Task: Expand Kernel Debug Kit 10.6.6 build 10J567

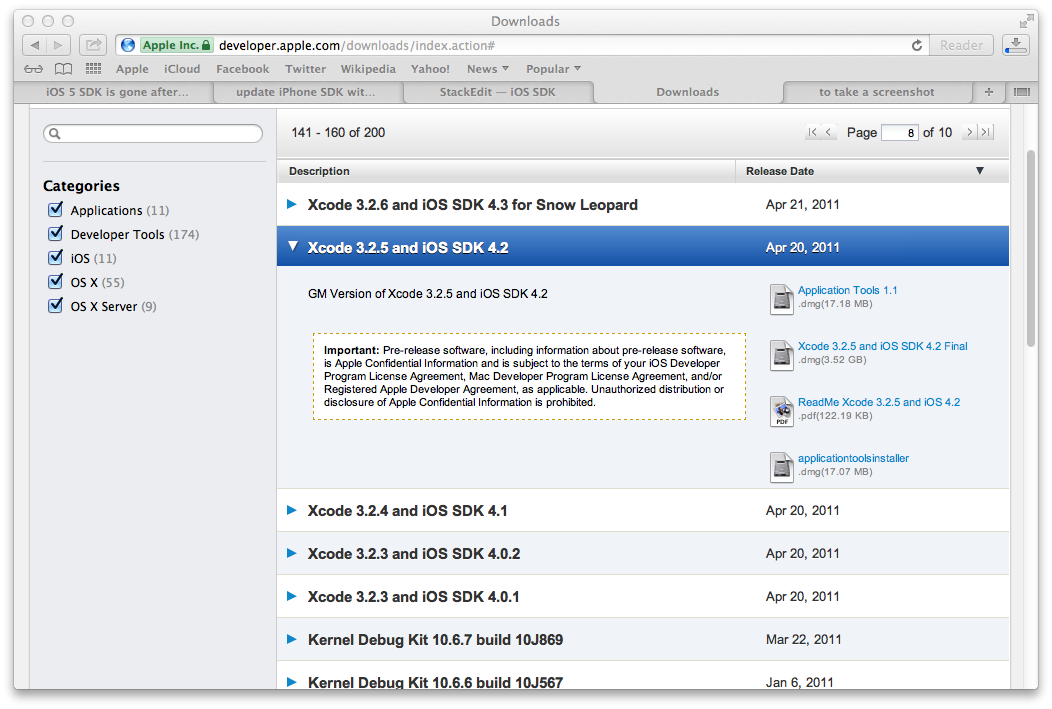Action: pyautogui.click(x=291, y=681)
